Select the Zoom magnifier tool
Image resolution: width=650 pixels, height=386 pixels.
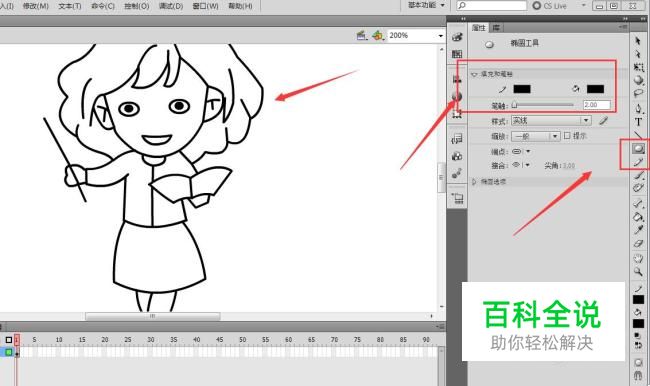click(638, 272)
